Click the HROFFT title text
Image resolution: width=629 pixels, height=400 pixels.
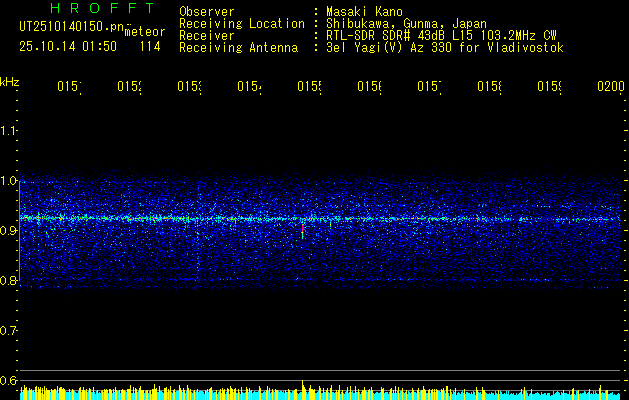coord(103,8)
